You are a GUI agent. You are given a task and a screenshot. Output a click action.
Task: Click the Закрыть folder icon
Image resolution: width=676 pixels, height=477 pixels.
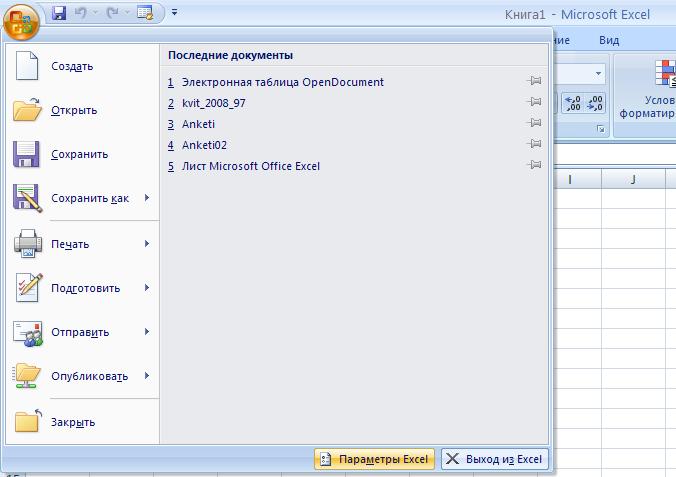click(x=28, y=421)
